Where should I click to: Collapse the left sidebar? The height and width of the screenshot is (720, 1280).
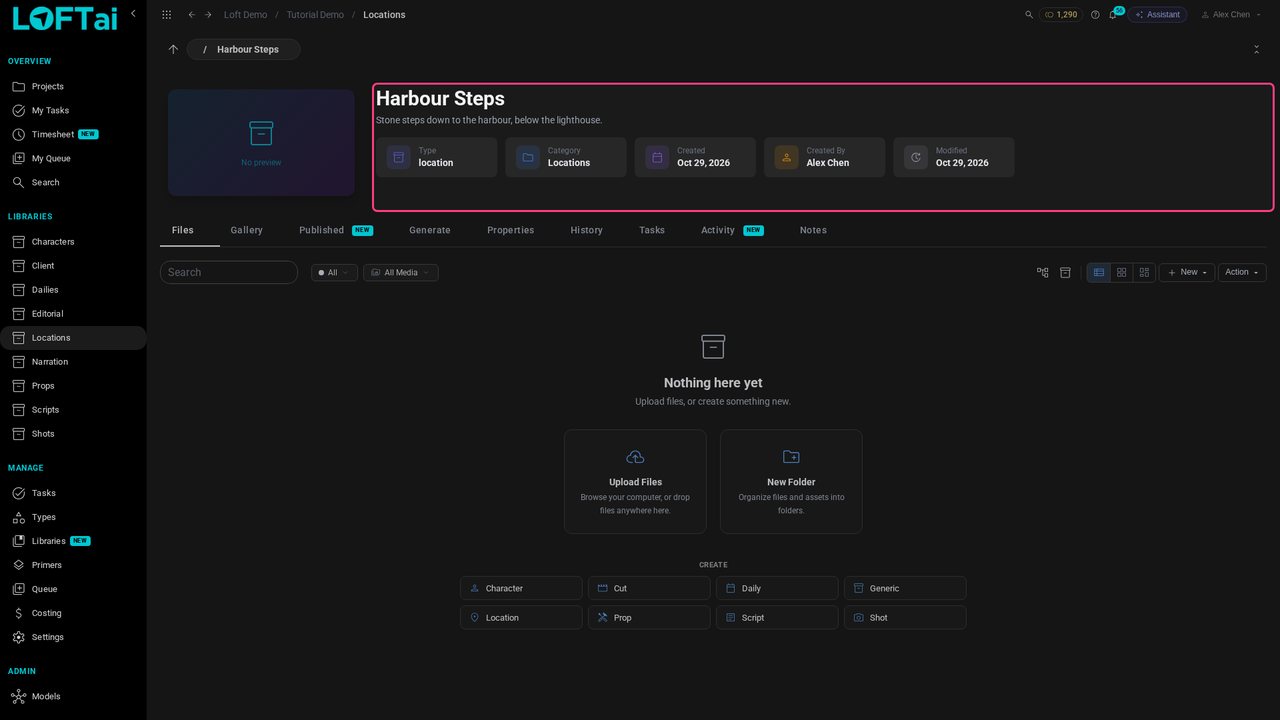(133, 13)
